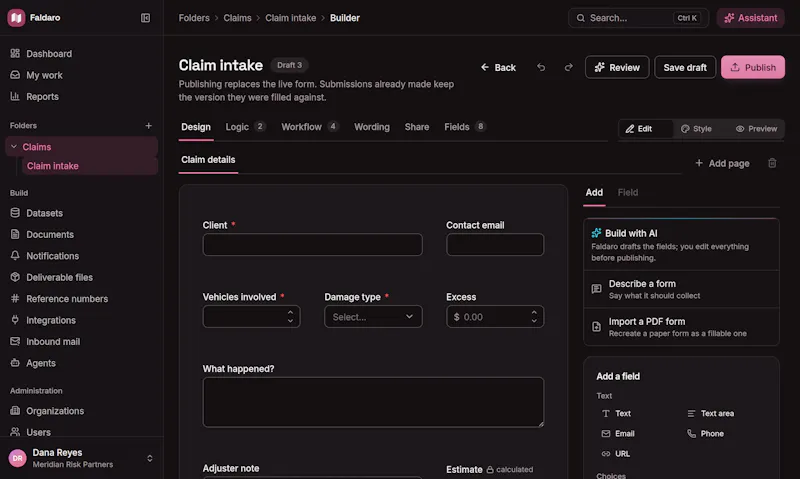This screenshot has width=800, height=479.
Task: Switch builder to Edit mode
Action: tap(645, 129)
